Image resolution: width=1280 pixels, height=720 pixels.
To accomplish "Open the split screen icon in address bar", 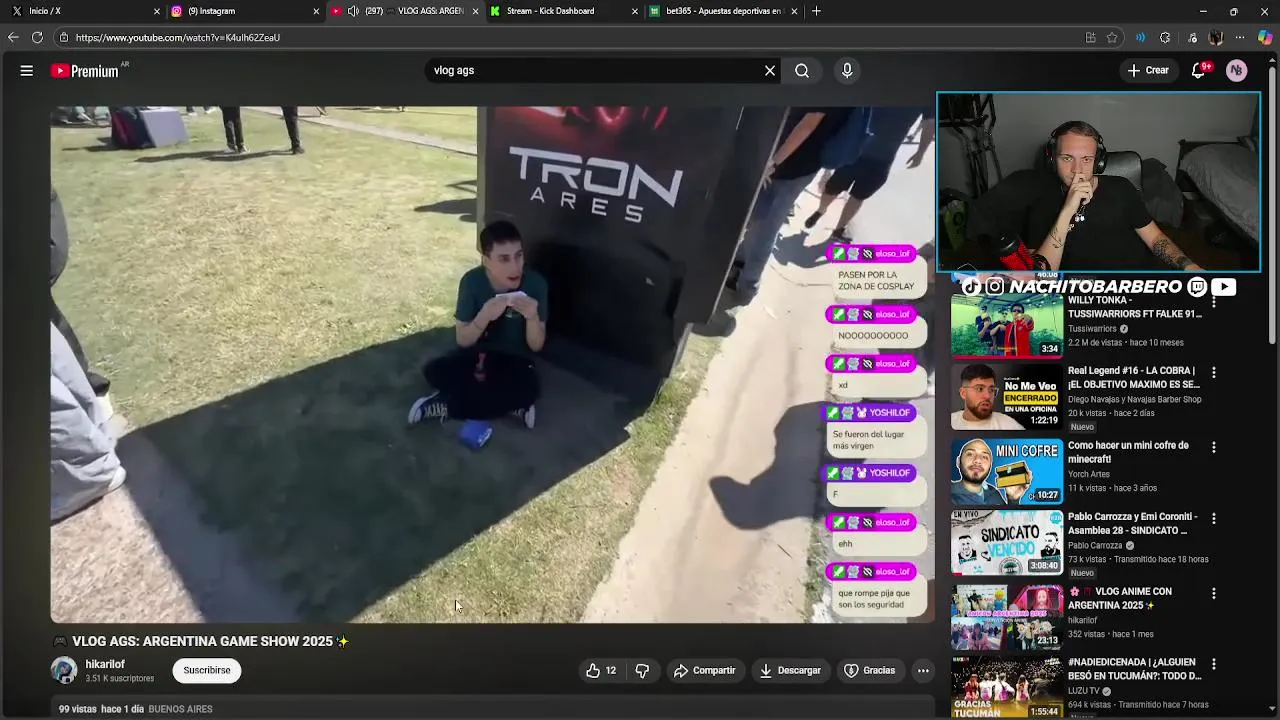I will [1090, 38].
